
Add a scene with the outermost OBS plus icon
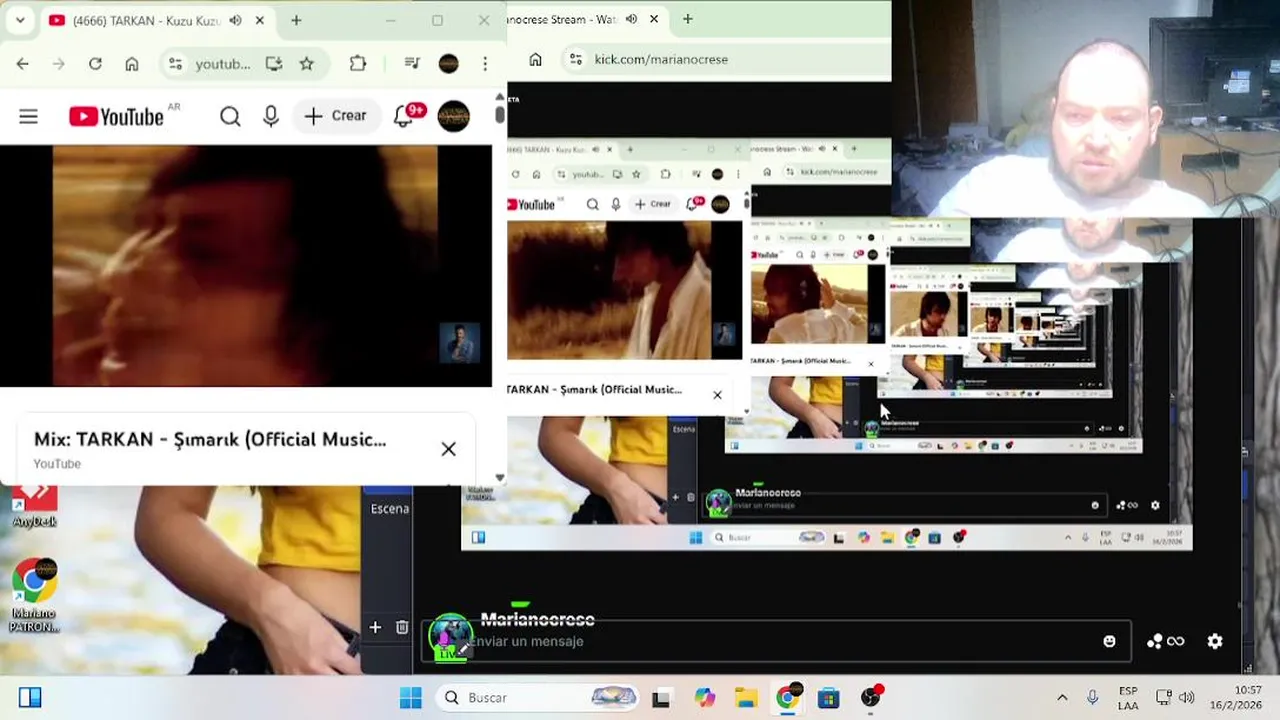click(375, 627)
